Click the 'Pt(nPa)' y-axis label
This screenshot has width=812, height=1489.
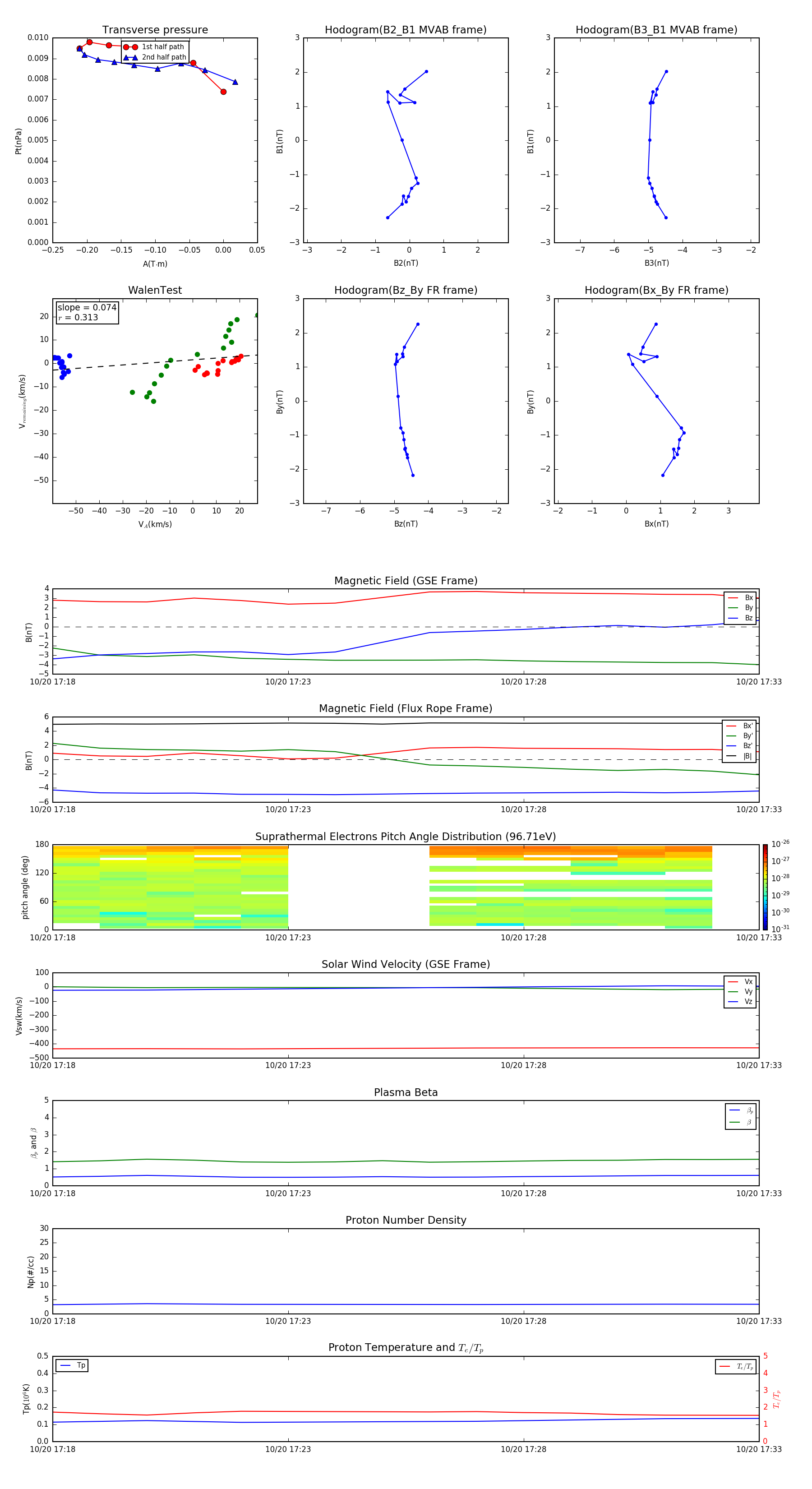click(18, 141)
